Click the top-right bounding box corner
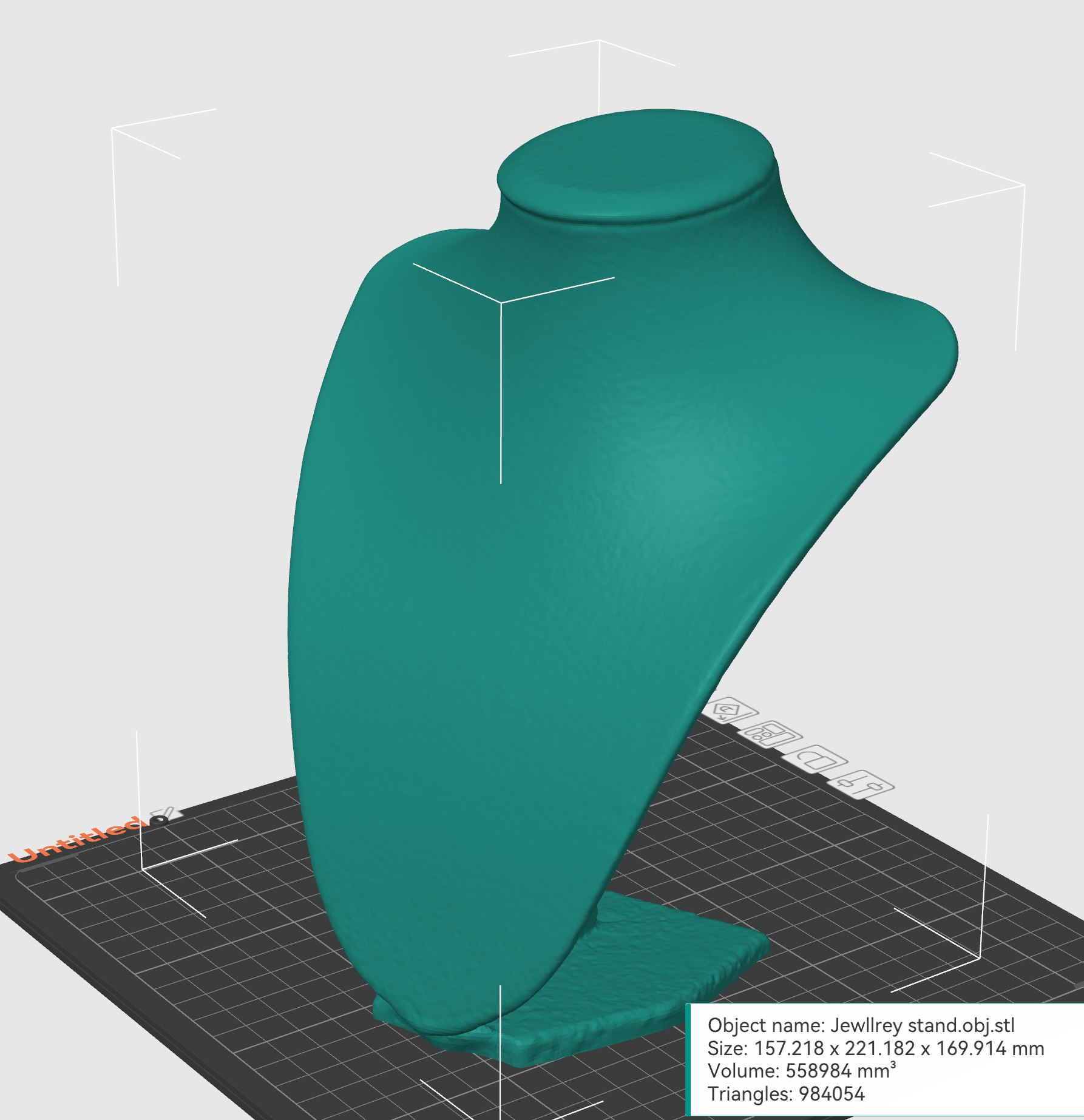The height and width of the screenshot is (1120, 1084). click(x=1025, y=184)
